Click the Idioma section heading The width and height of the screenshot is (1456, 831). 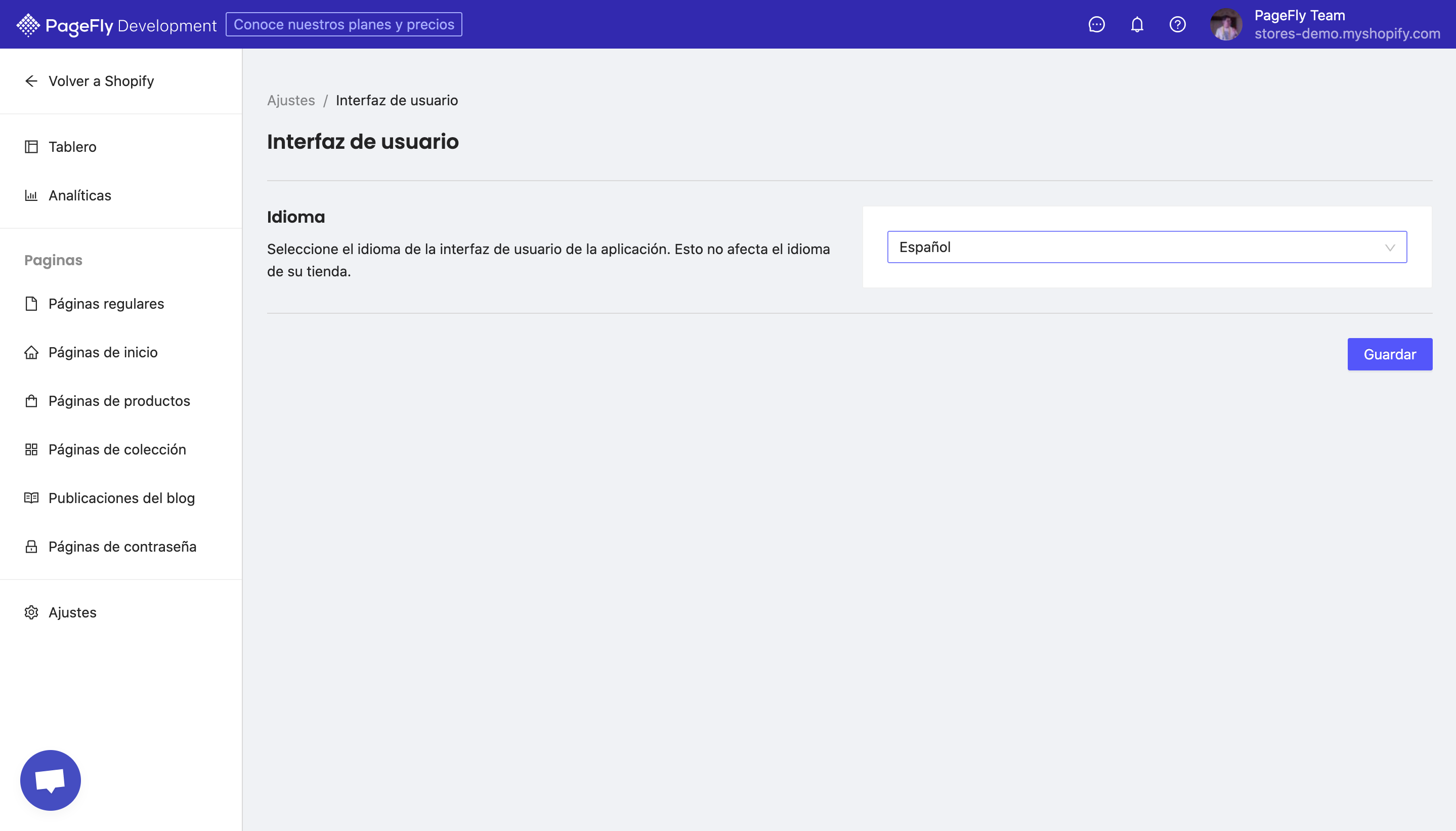click(x=295, y=217)
